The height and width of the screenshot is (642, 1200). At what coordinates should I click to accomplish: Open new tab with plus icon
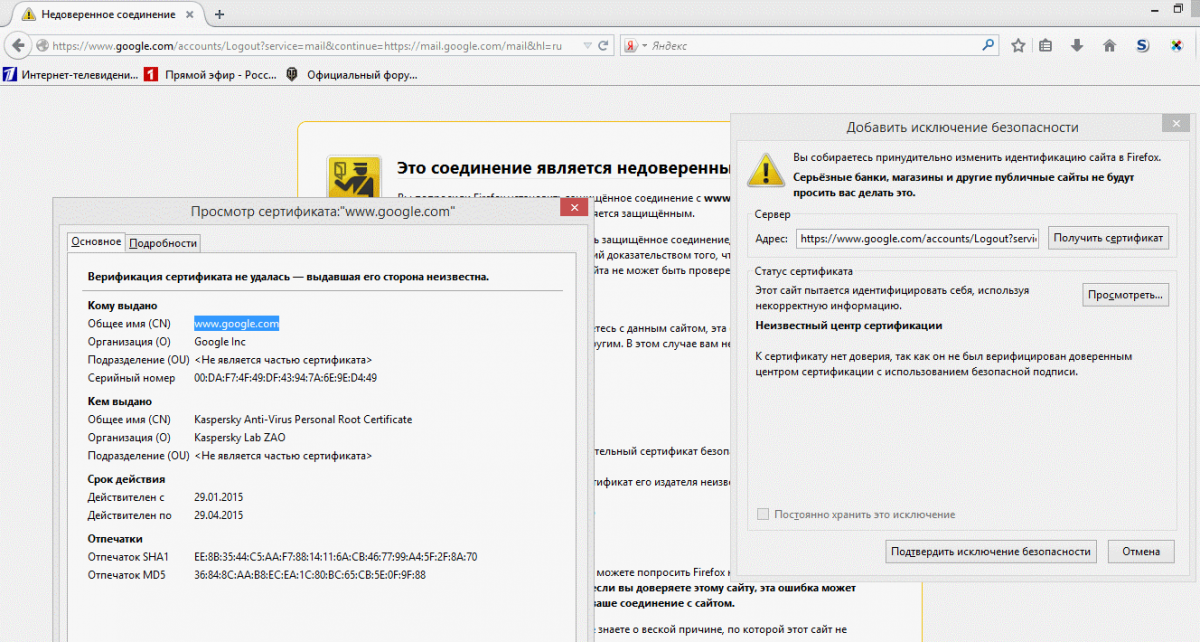(x=220, y=14)
